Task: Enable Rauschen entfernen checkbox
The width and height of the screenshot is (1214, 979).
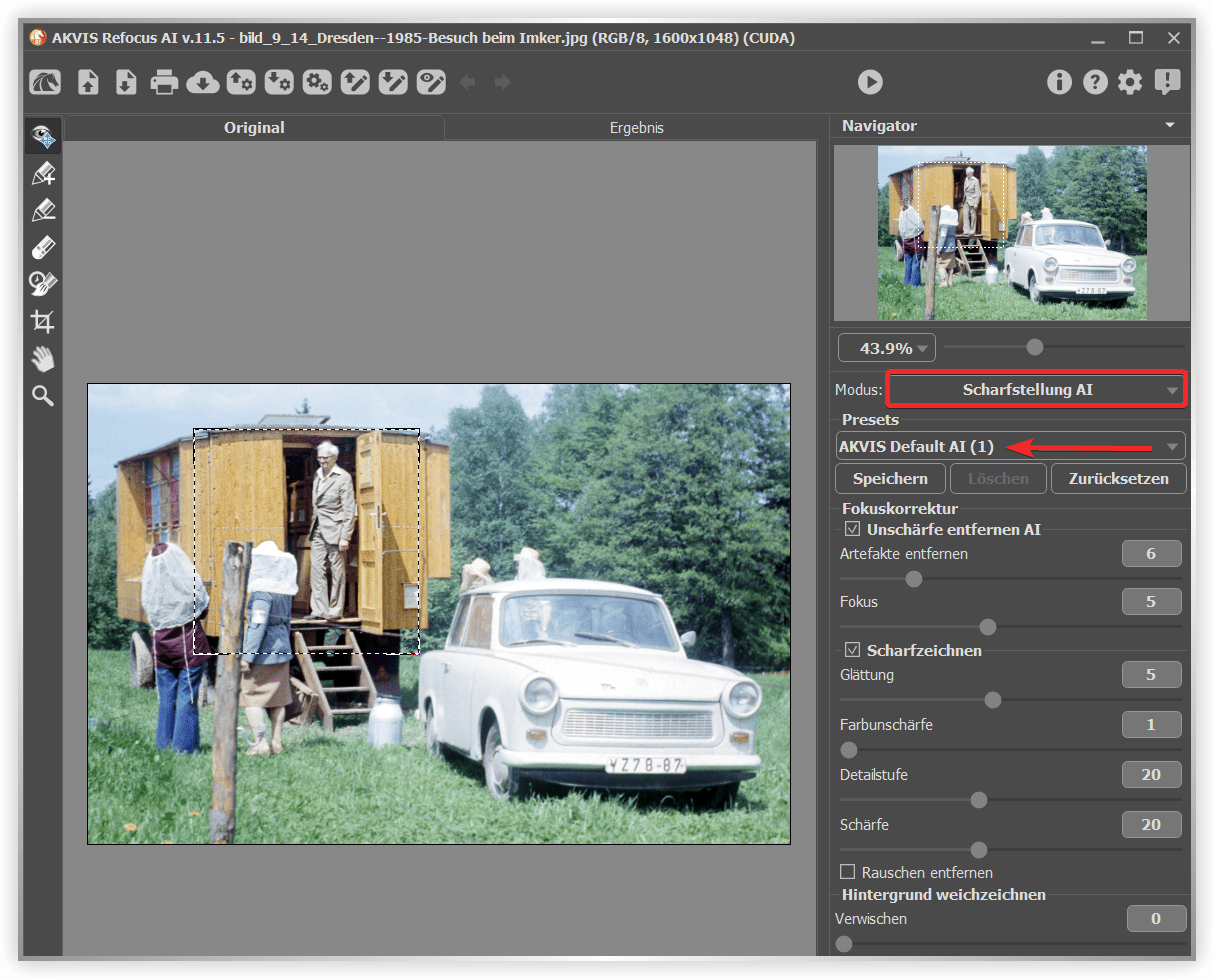Action: point(848,872)
